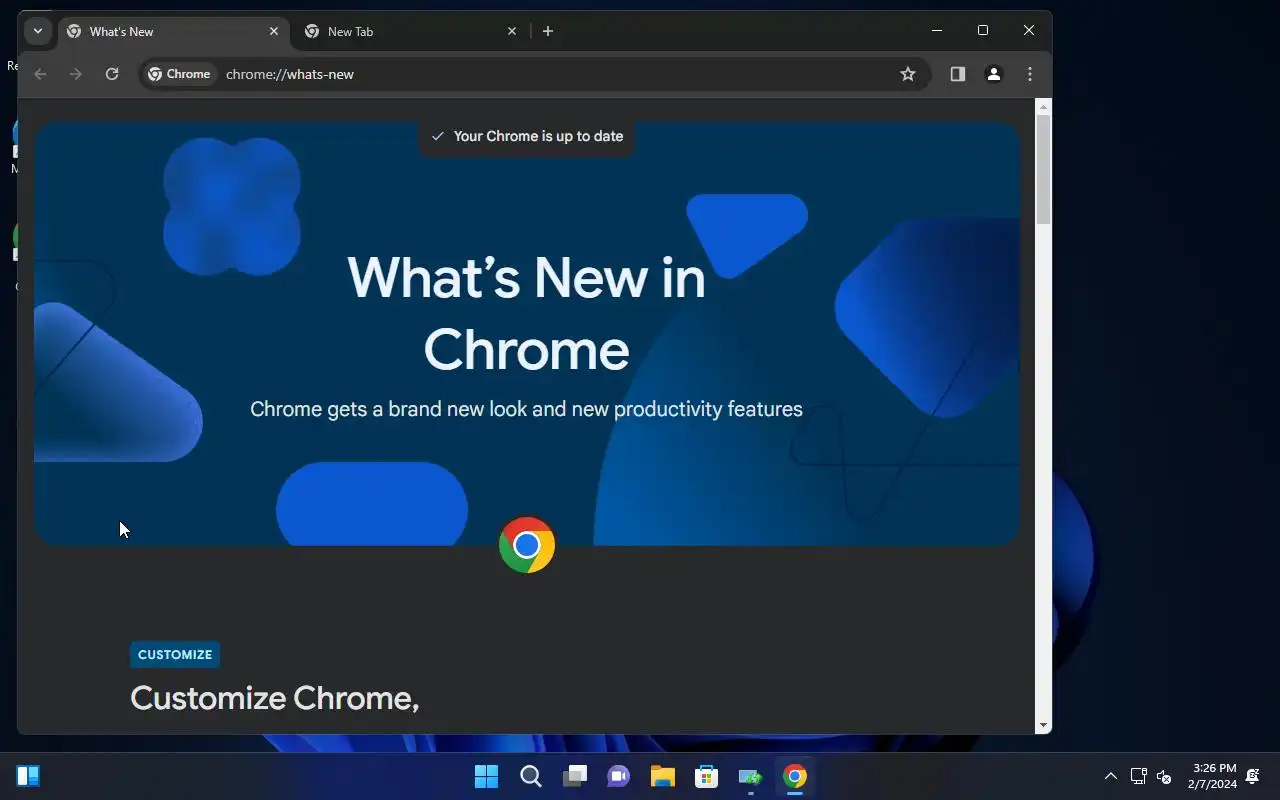Open taskbar Search
The image size is (1280, 800).
(x=531, y=777)
